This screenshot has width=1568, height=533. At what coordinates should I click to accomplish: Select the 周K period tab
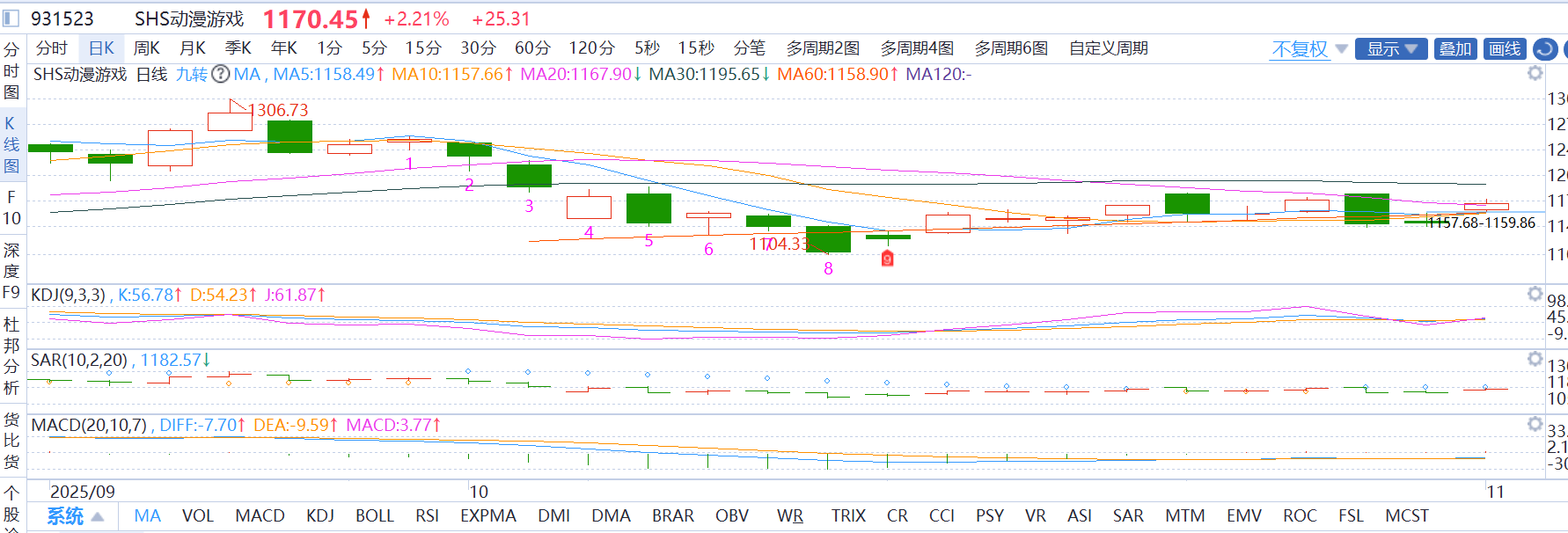click(147, 48)
